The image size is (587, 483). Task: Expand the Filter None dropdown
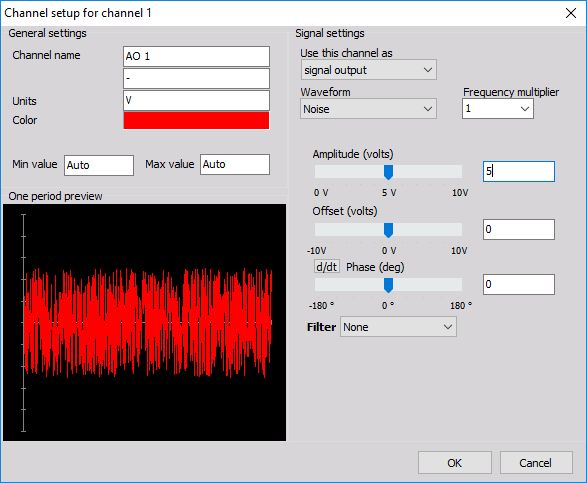point(398,327)
